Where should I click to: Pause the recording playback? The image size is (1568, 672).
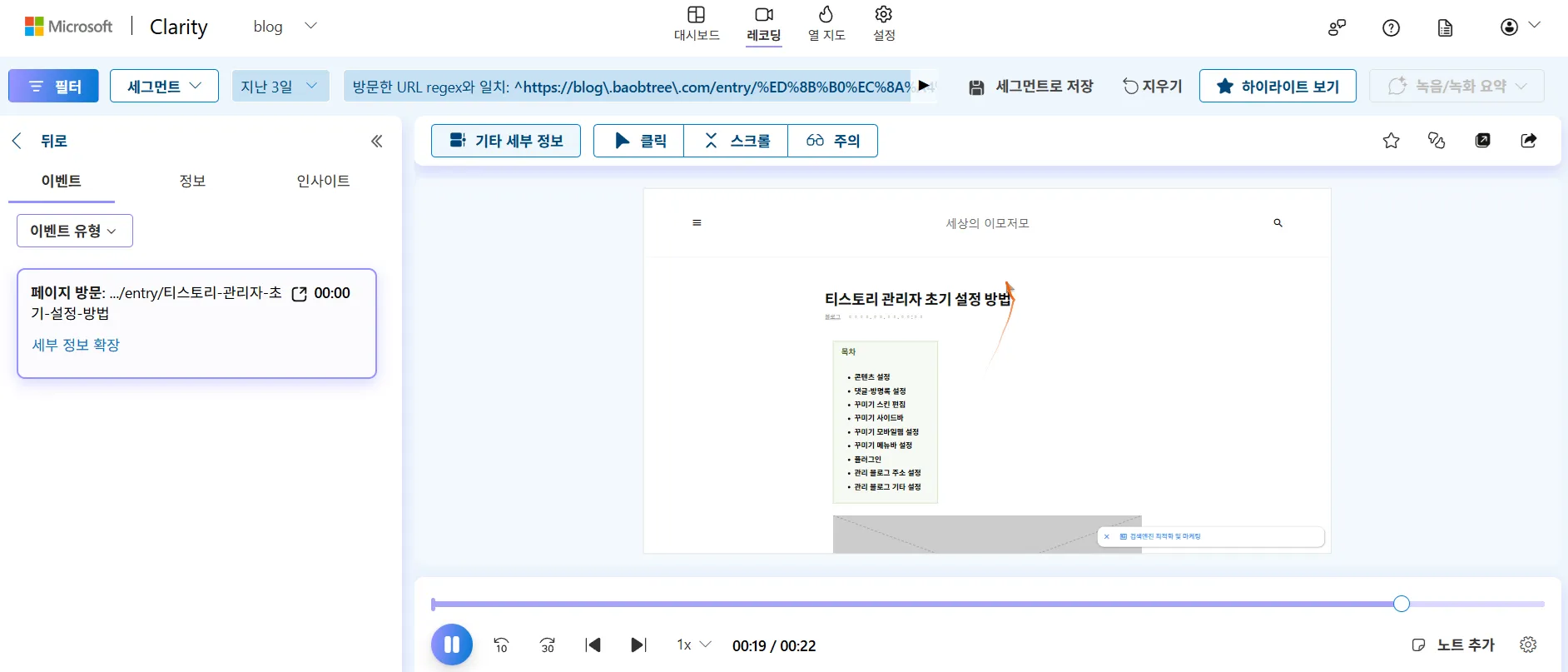(452, 645)
